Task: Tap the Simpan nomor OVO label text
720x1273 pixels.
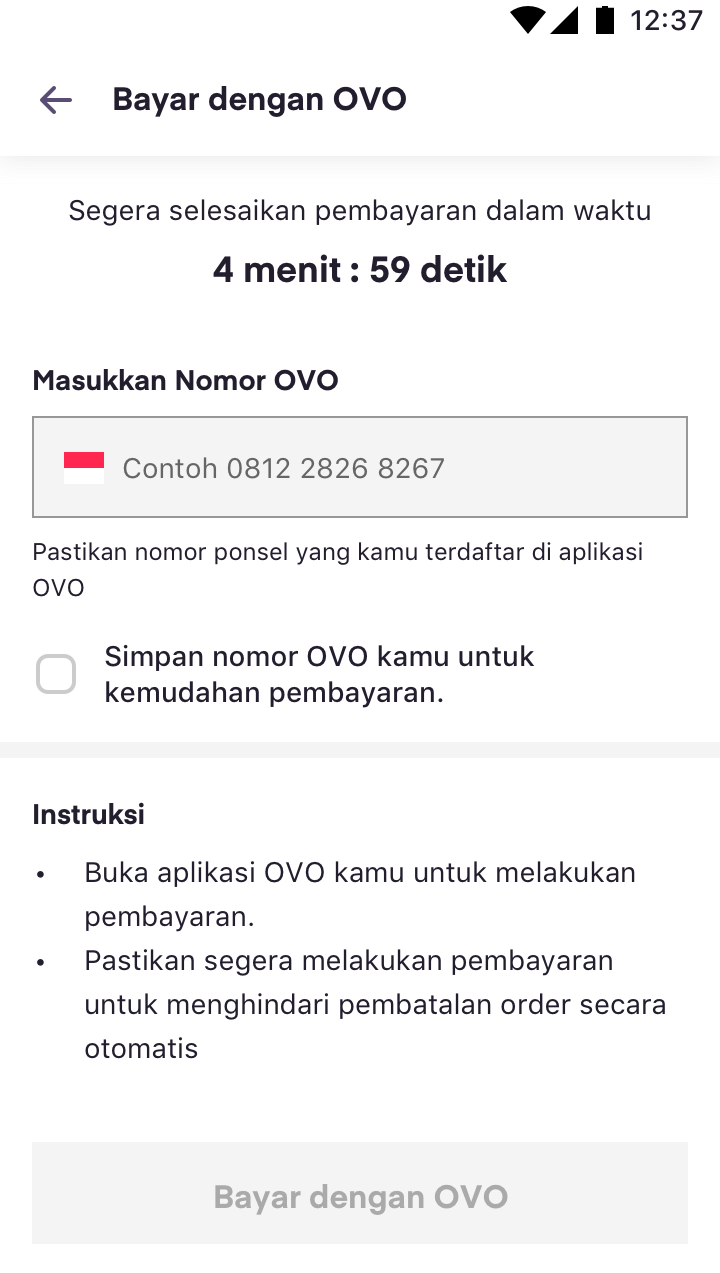Action: (320, 674)
